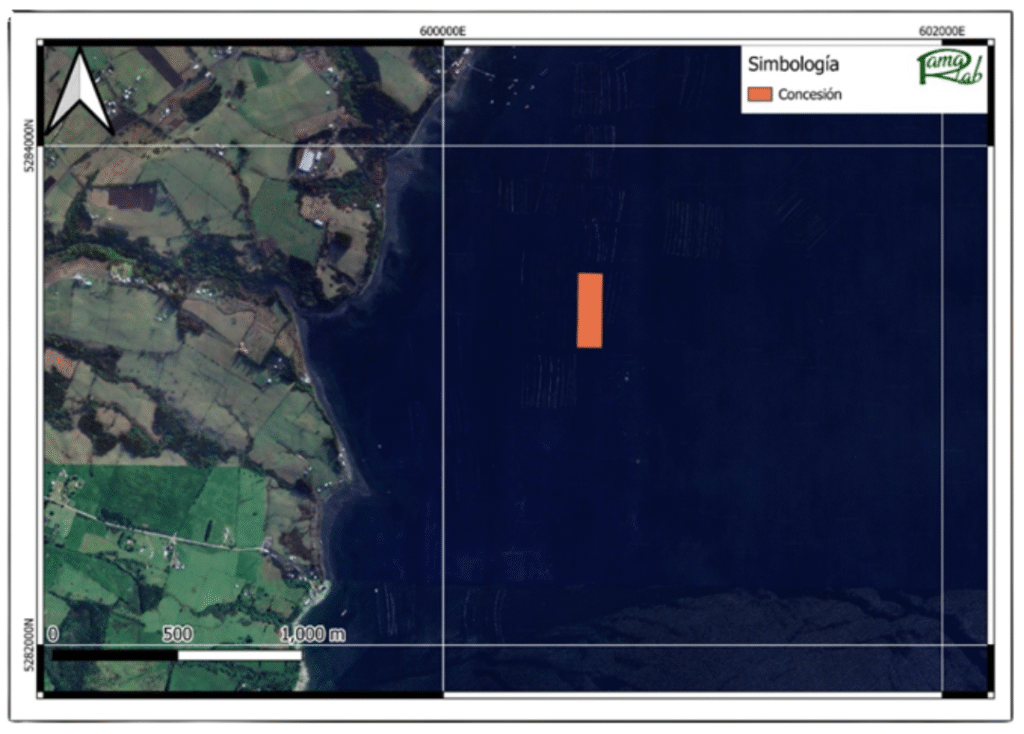Click the 600000E and 5284000N grid intersection
Viewport: 1024px width, 734px height.
[443, 146]
